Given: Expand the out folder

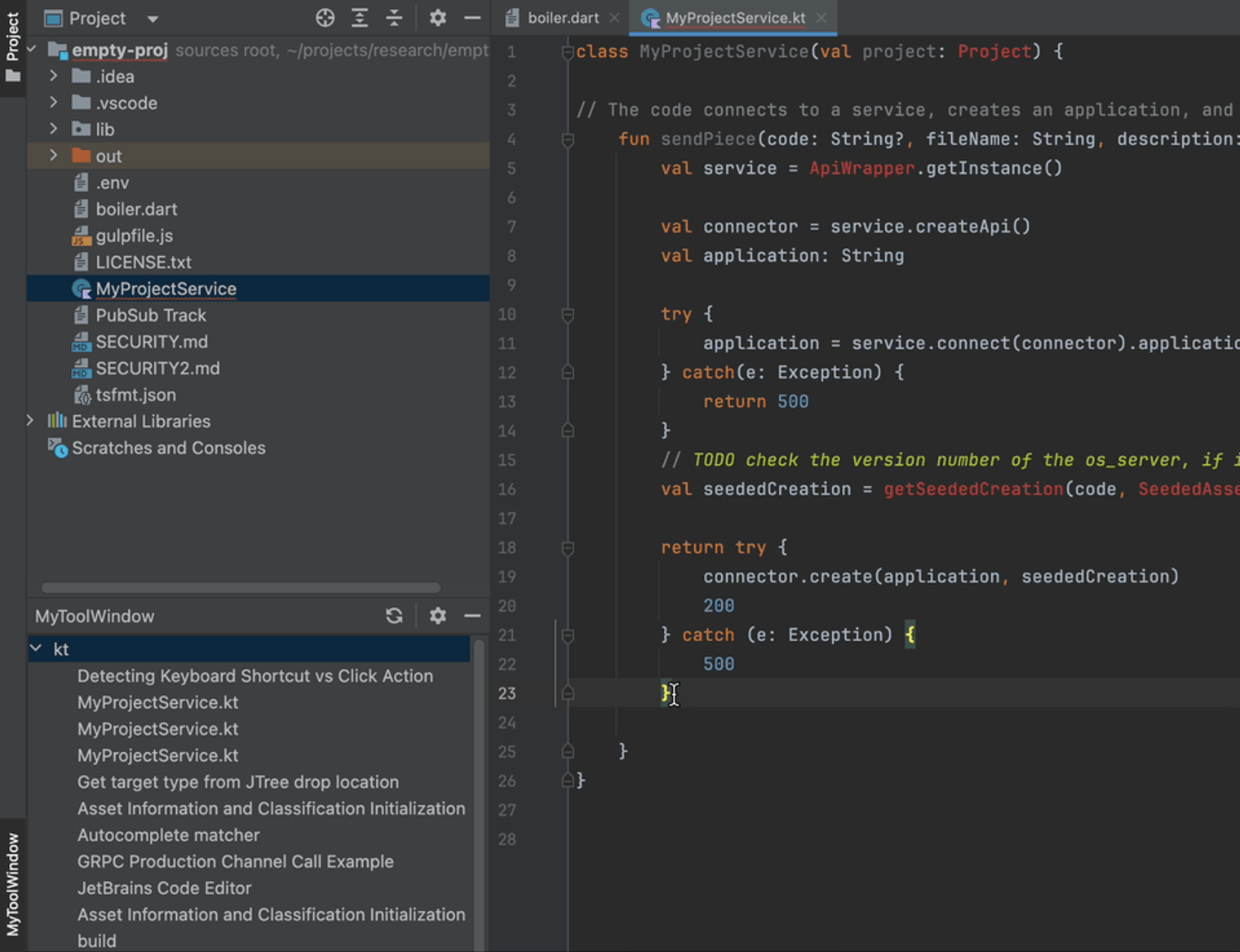Looking at the screenshot, I should pyautogui.click(x=54, y=155).
